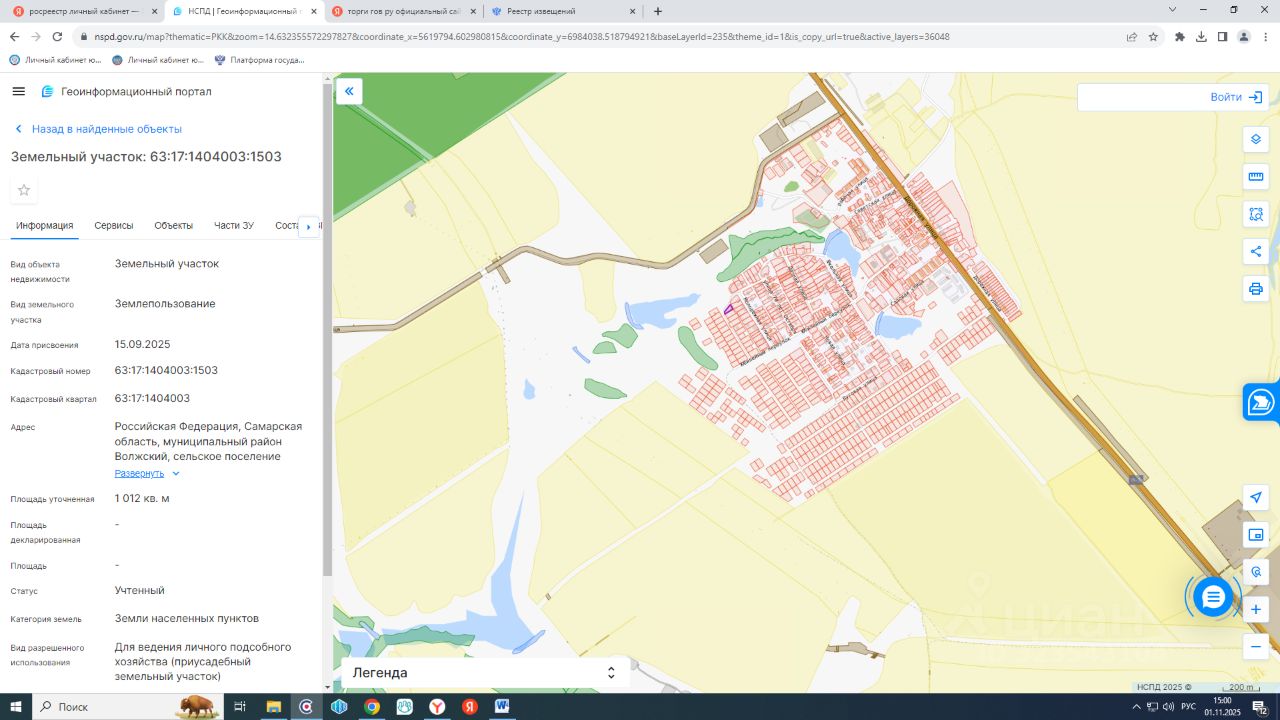The width and height of the screenshot is (1280, 720).
Task: Activate the area search selection tool
Action: tap(1256, 214)
